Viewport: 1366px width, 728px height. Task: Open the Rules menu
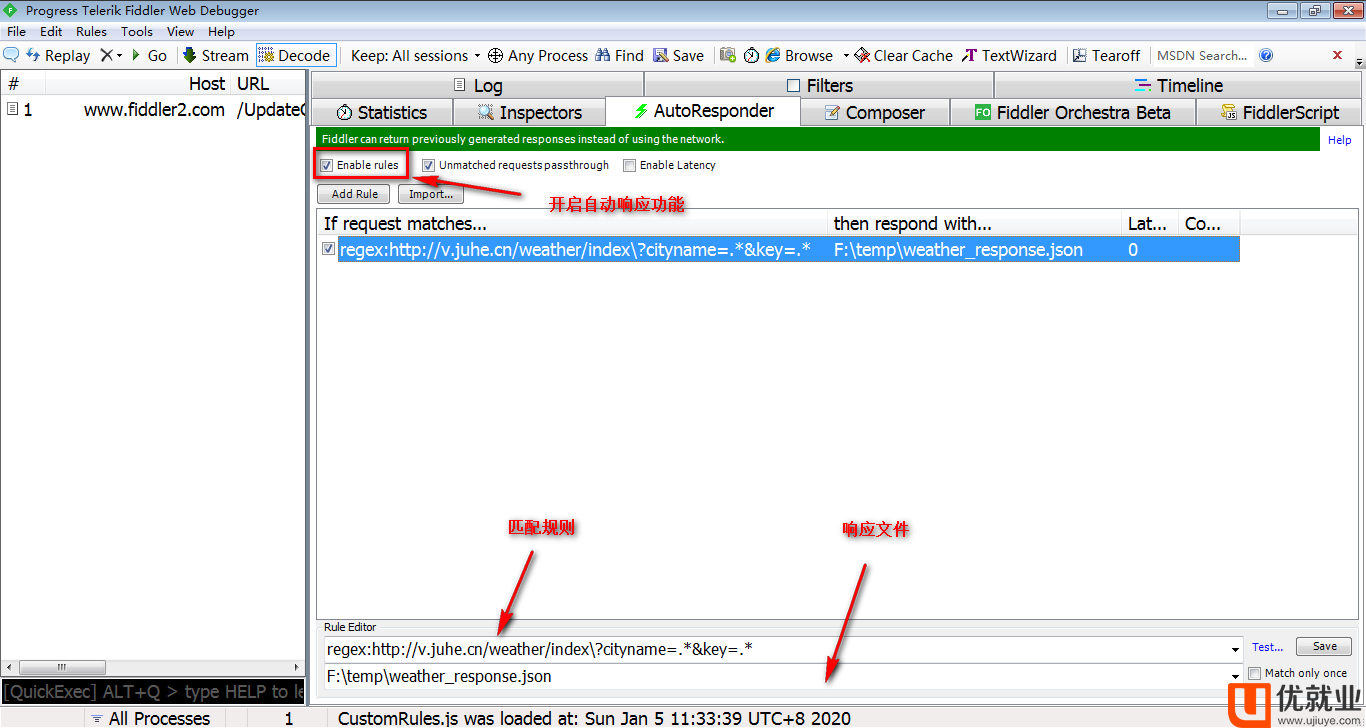(x=91, y=32)
